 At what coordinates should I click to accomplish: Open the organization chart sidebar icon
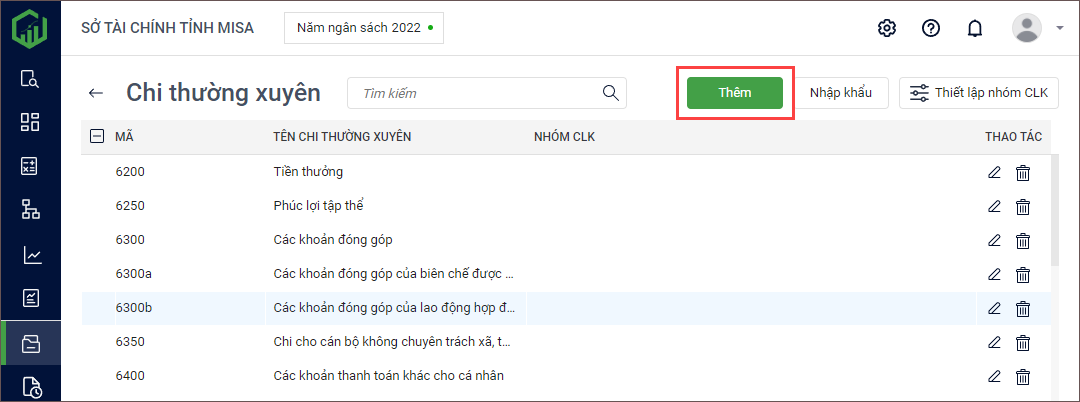(x=30, y=209)
